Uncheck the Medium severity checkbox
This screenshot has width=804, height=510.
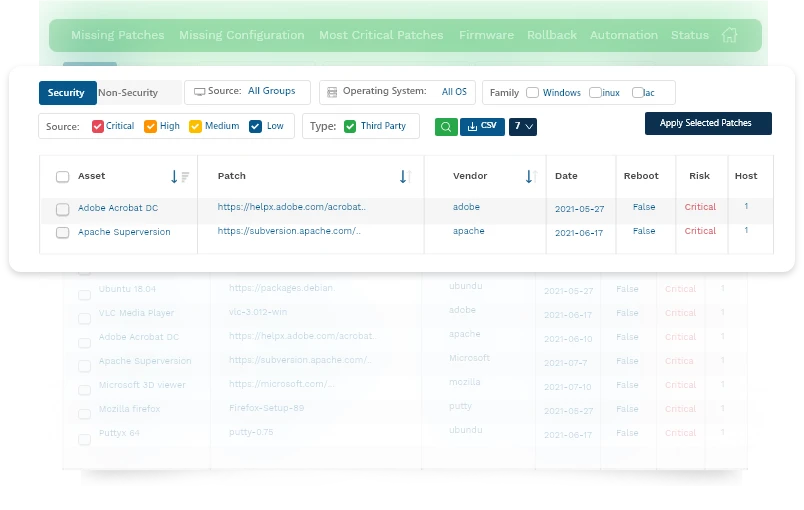tap(195, 127)
